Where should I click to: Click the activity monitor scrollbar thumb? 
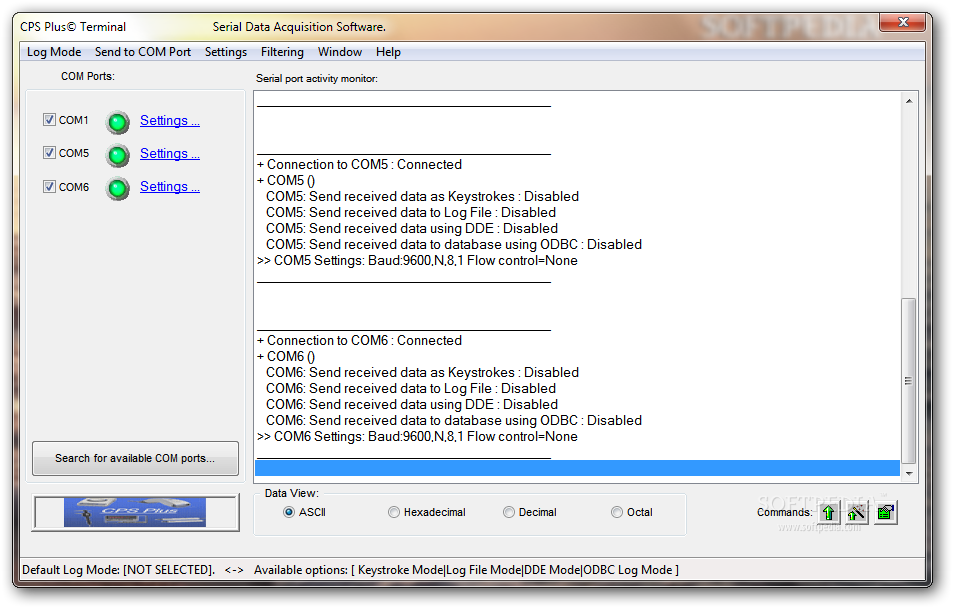[x=909, y=381]
